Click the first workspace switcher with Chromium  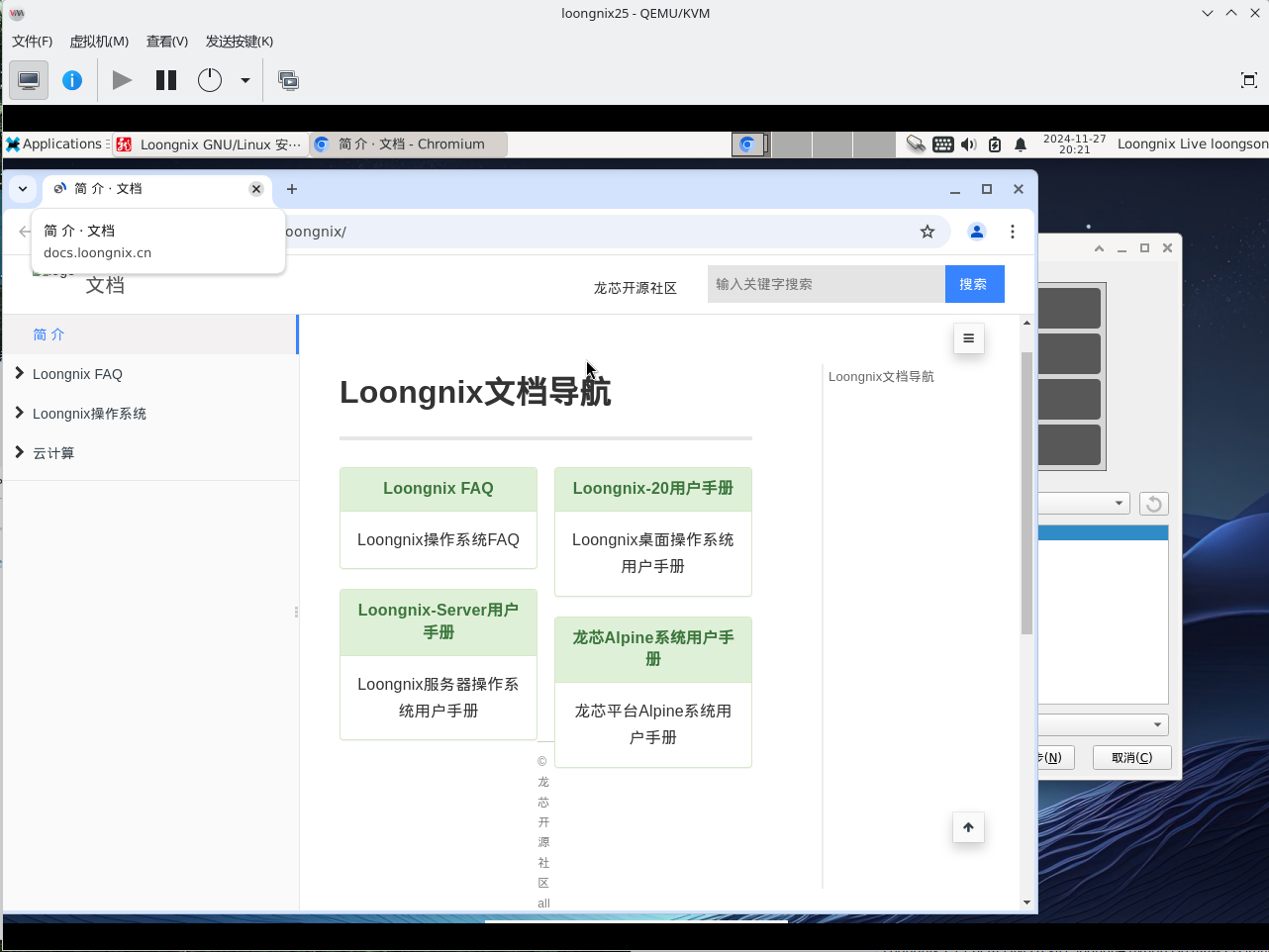[750, 144]
